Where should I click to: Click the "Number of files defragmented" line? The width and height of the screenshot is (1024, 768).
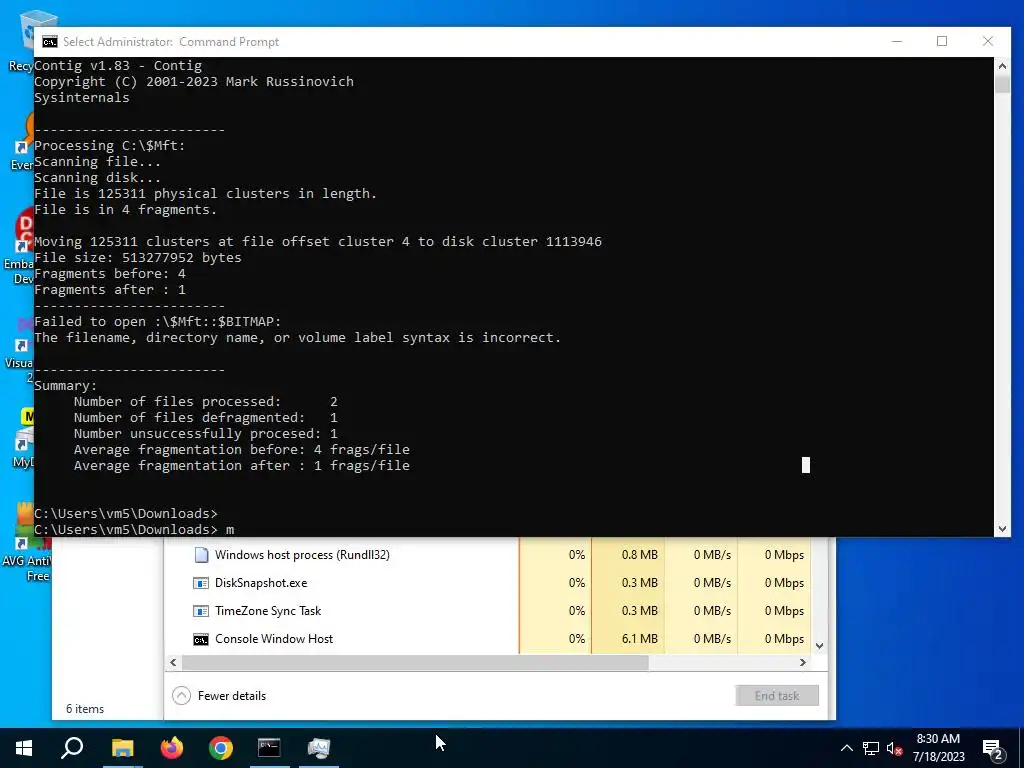pyautogui.click(x=205, y=417)
